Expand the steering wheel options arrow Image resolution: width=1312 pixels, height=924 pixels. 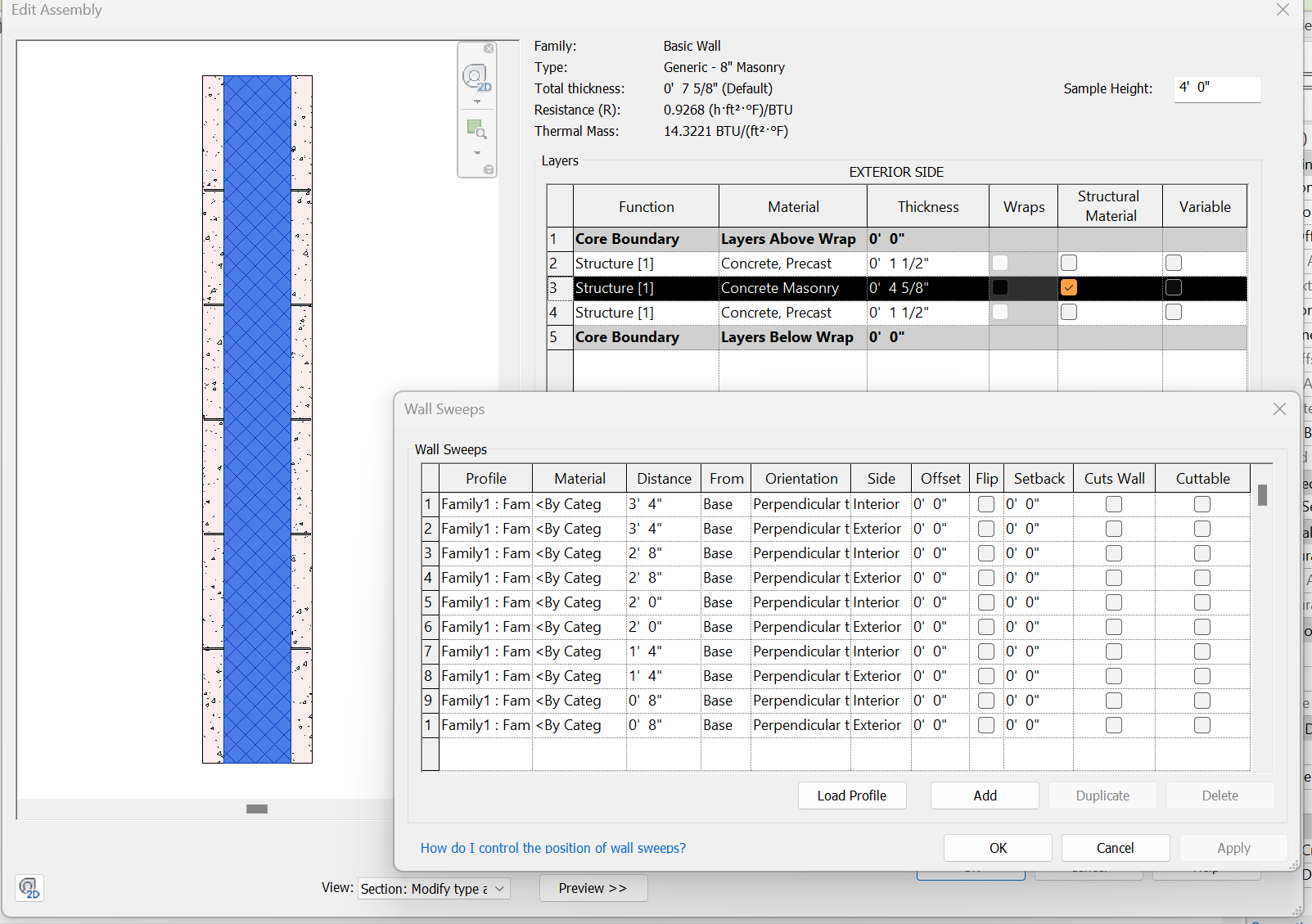coord(477,101)
